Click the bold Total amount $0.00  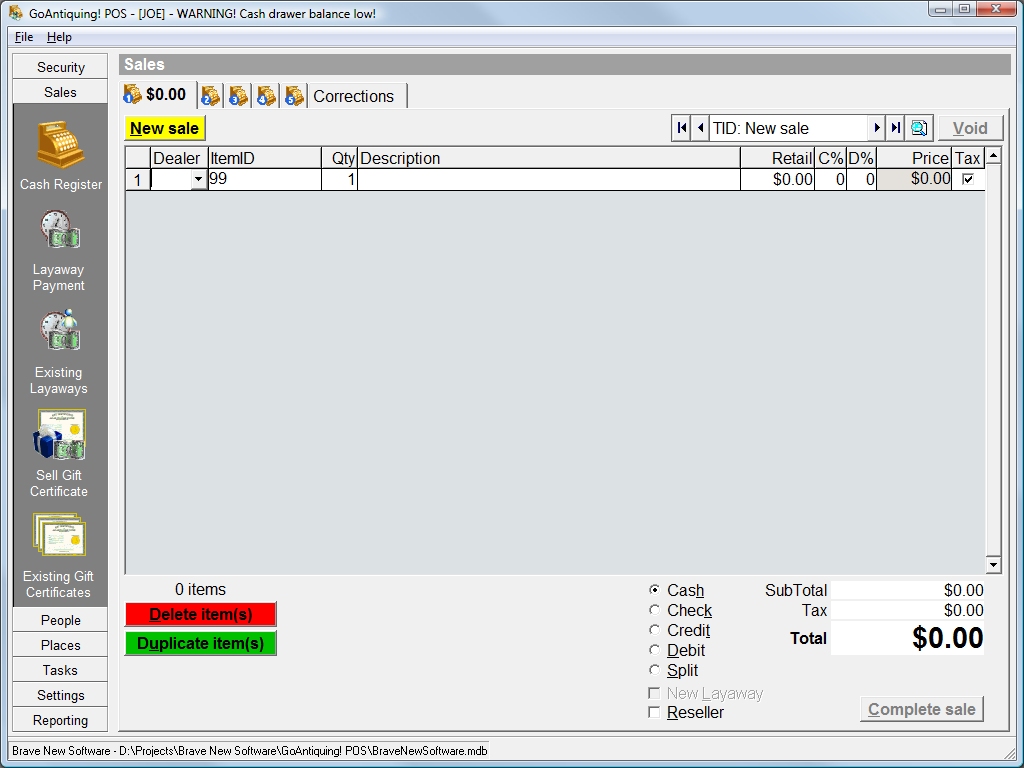click(907, 638)
